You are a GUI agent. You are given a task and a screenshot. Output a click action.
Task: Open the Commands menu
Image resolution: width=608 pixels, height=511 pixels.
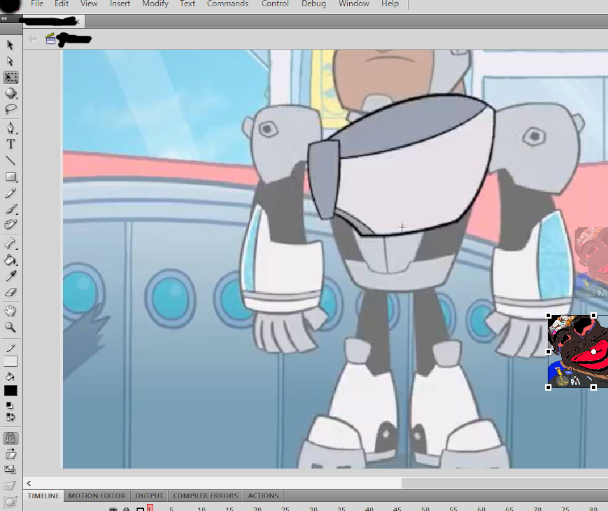coord(228,4)
